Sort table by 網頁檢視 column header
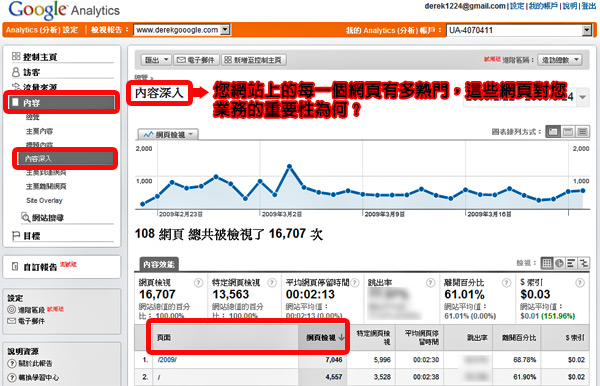Screen dimensions: 600x386 pos(322,337)
